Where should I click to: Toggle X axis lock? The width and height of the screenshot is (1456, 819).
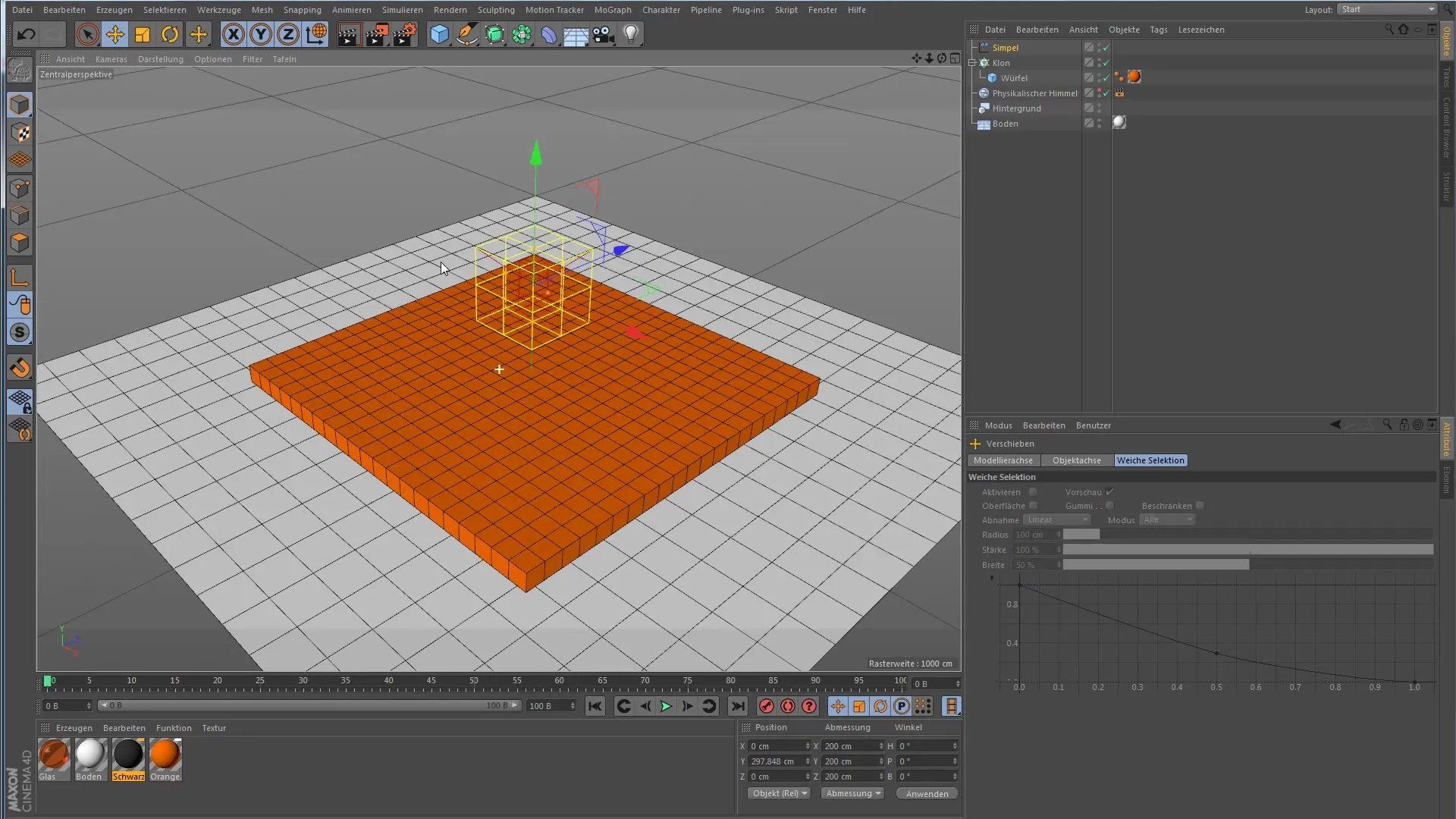click(234, 34)
